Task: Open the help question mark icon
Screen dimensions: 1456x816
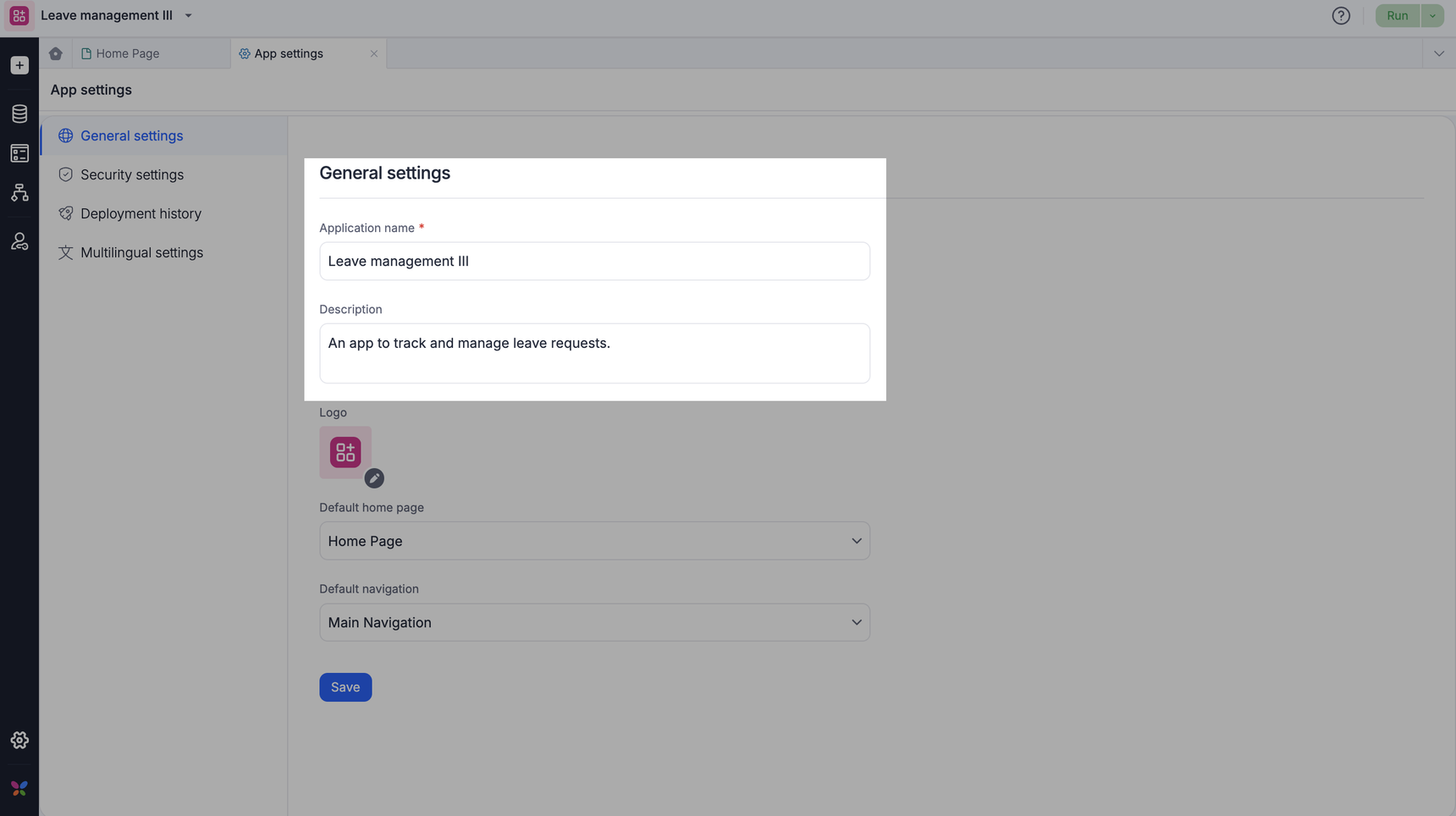Action: pos(1341,16)
